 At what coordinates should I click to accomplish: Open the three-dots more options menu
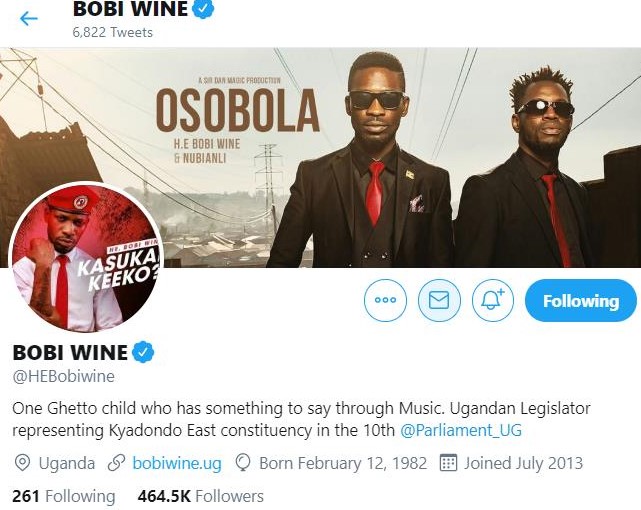pyautogui.click(x=385, y=300)
